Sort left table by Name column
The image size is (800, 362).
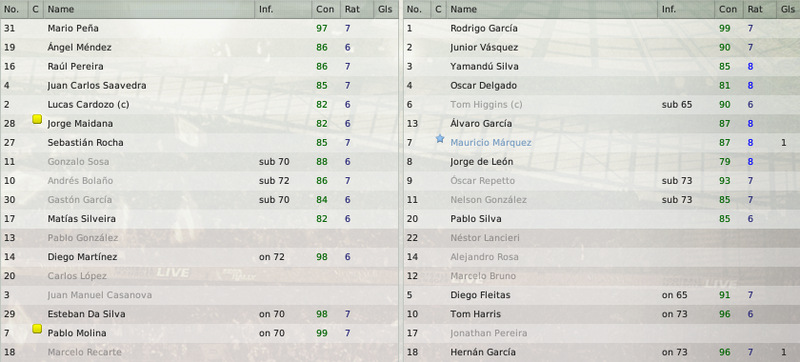coord(149,9)
